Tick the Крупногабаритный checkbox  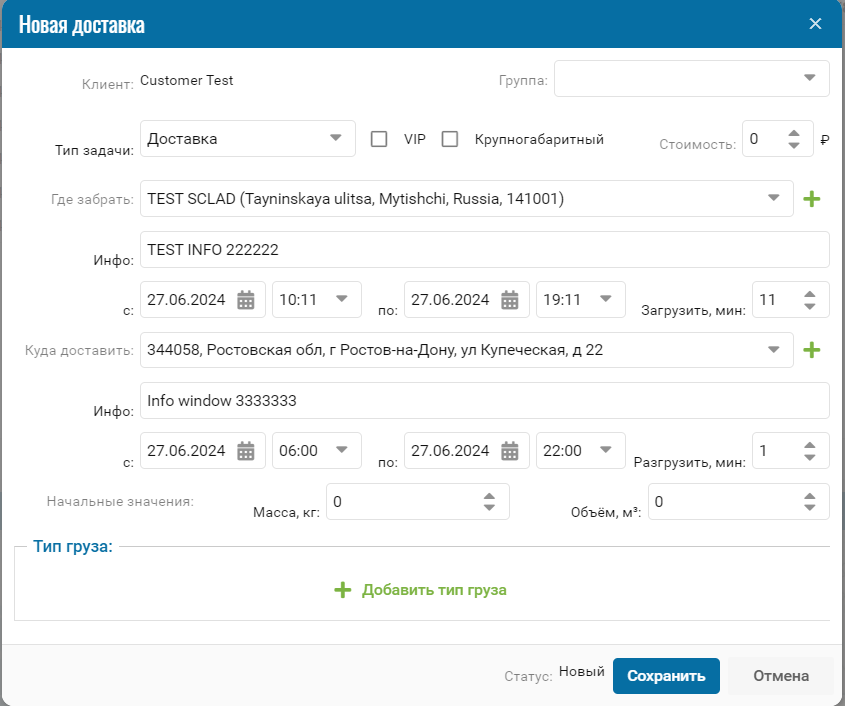click(x=450, y=139)
